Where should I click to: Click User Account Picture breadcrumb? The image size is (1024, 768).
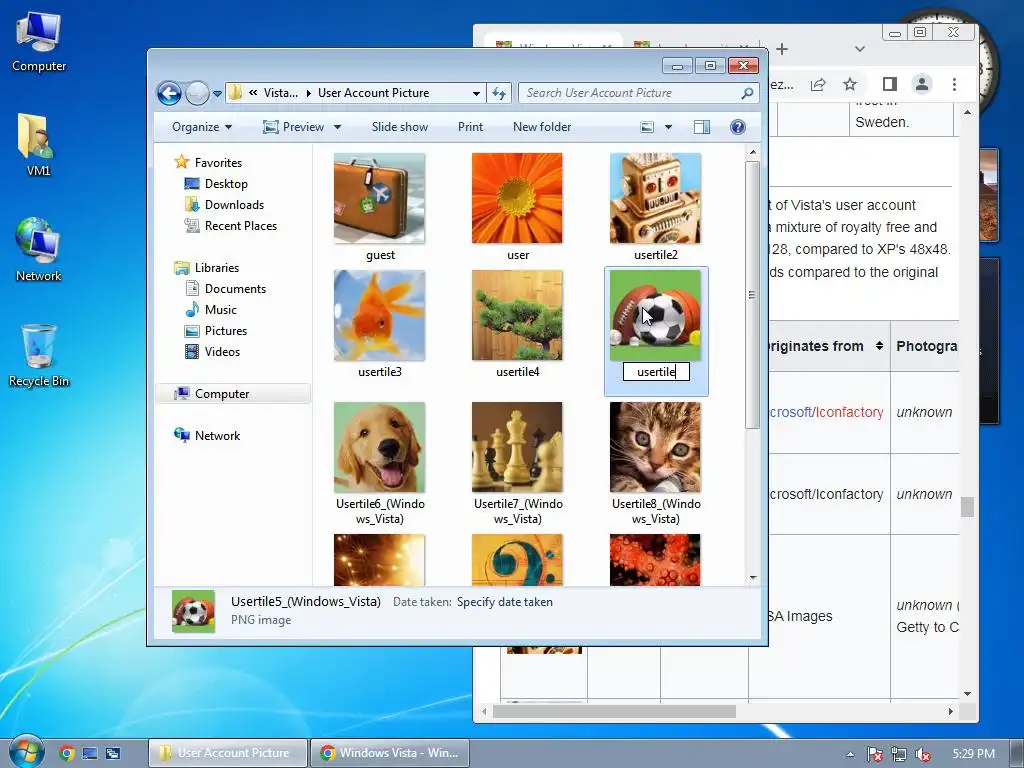tap(374, 93)
